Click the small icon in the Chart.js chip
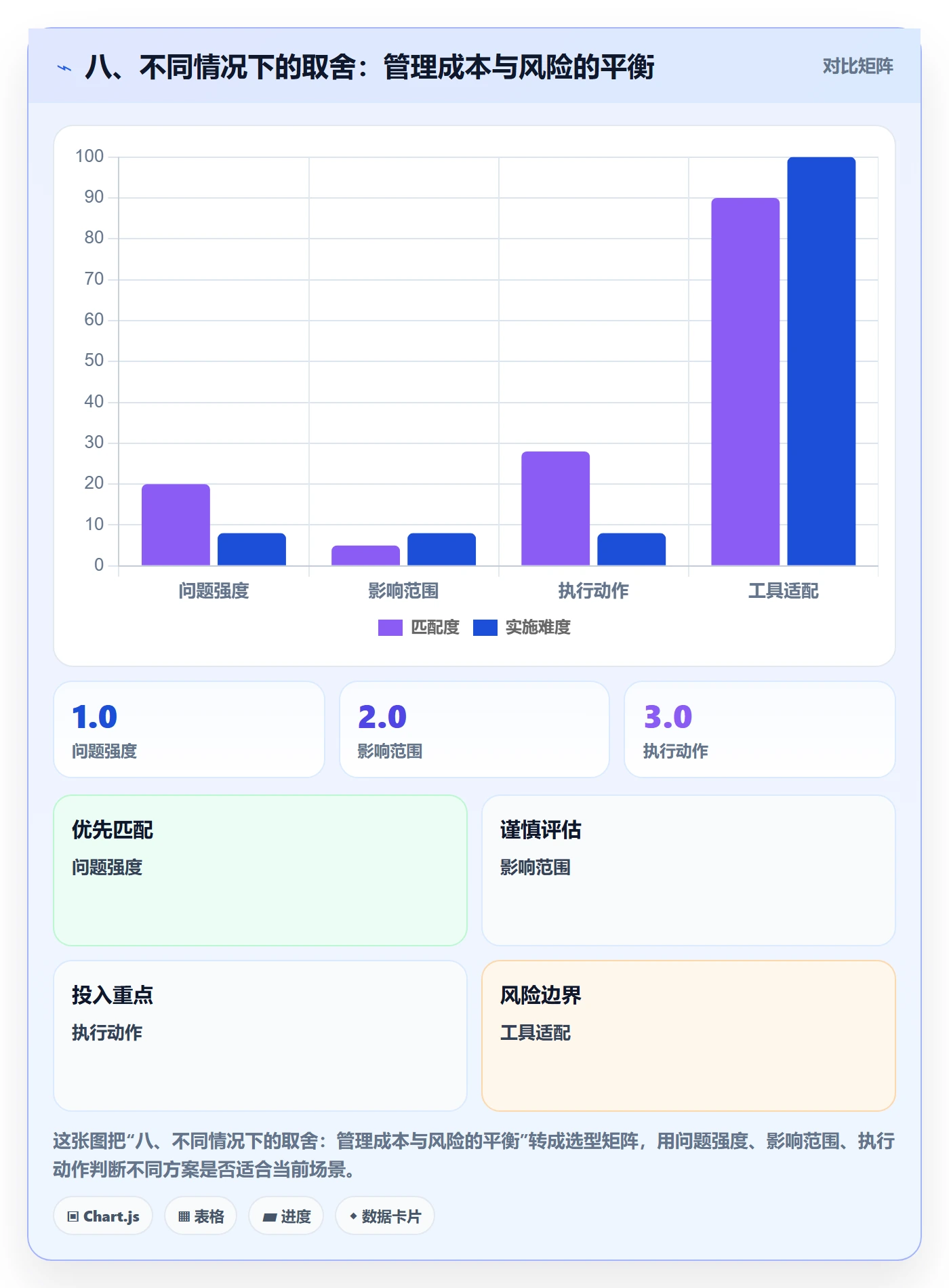This screenshot has width=949, height=1288. pyautogui.click(x=73, y=1217)
